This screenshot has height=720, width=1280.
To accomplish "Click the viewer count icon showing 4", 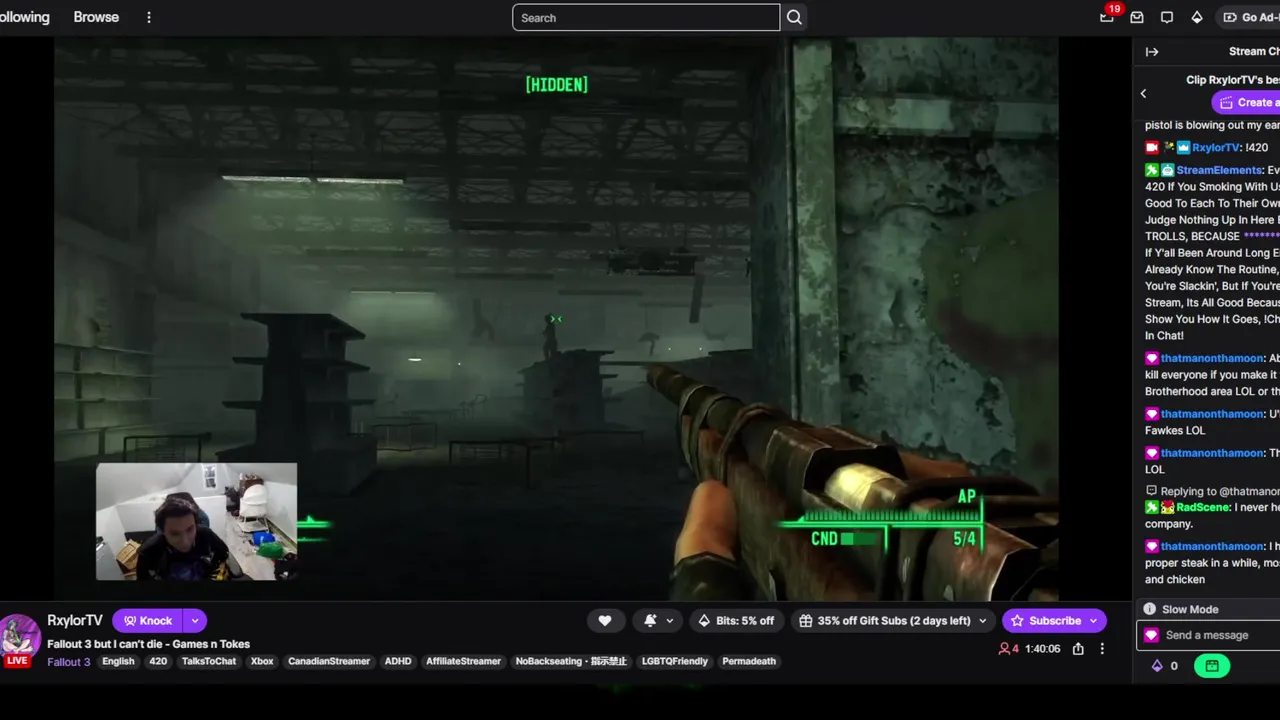I will click(1008, 649).
